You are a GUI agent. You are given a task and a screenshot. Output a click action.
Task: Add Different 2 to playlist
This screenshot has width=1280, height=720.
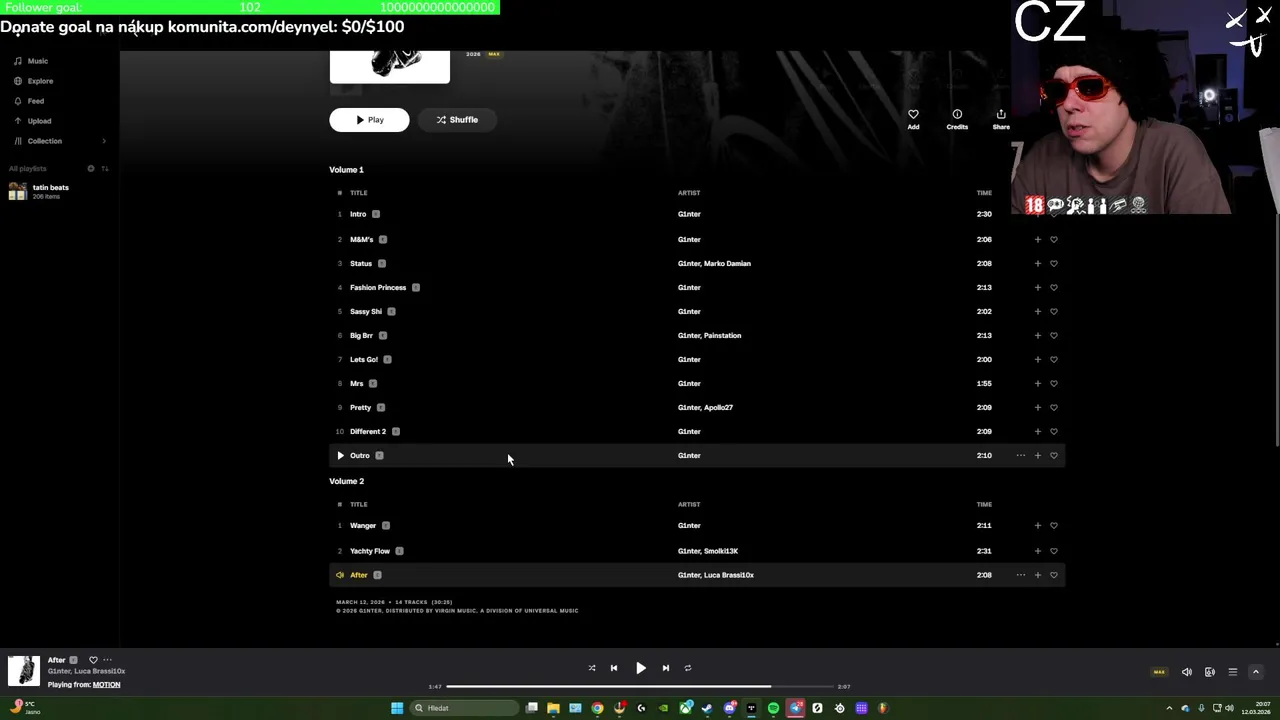1038,432
